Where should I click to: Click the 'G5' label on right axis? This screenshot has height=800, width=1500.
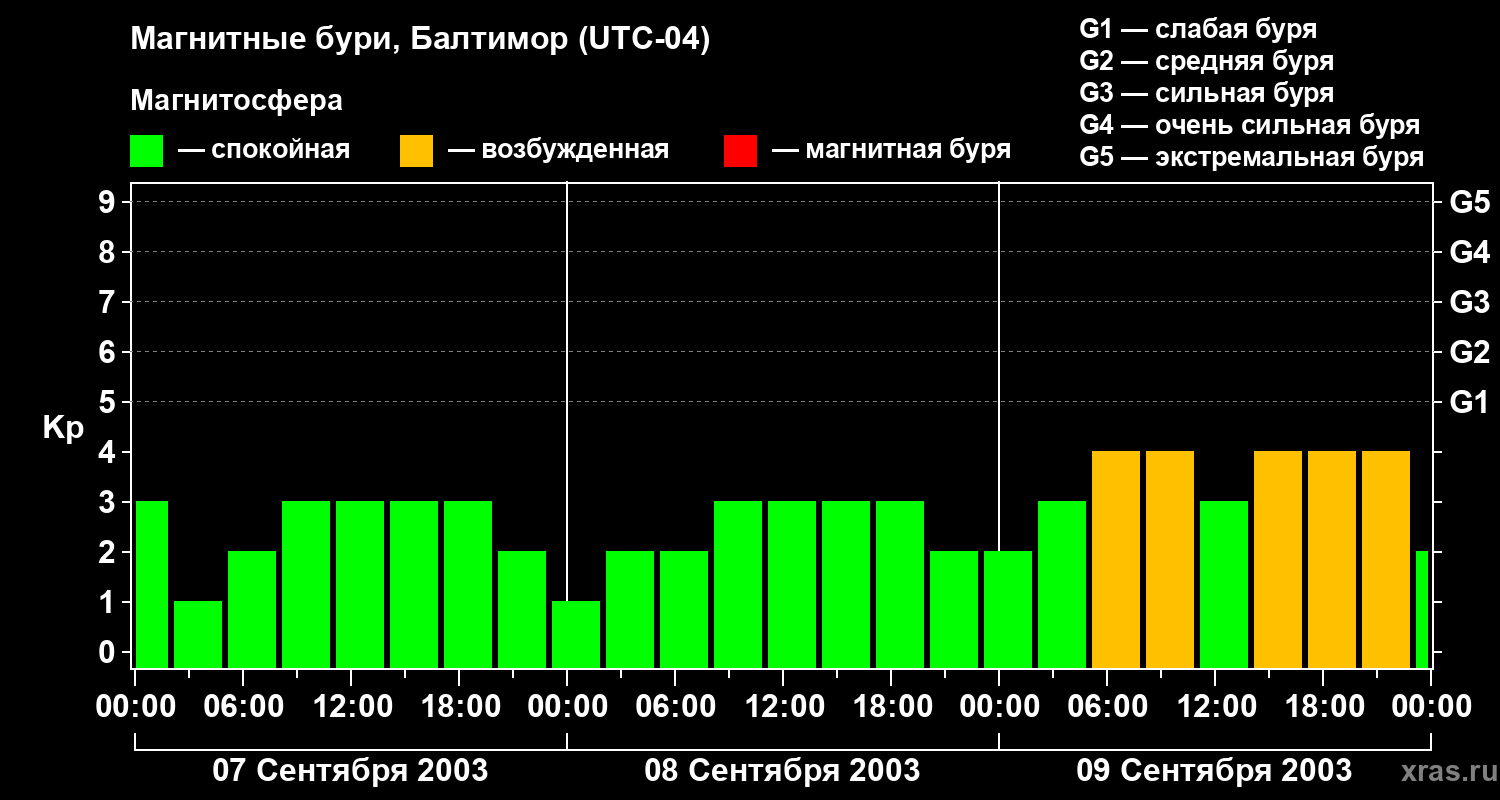[1469, 202]
